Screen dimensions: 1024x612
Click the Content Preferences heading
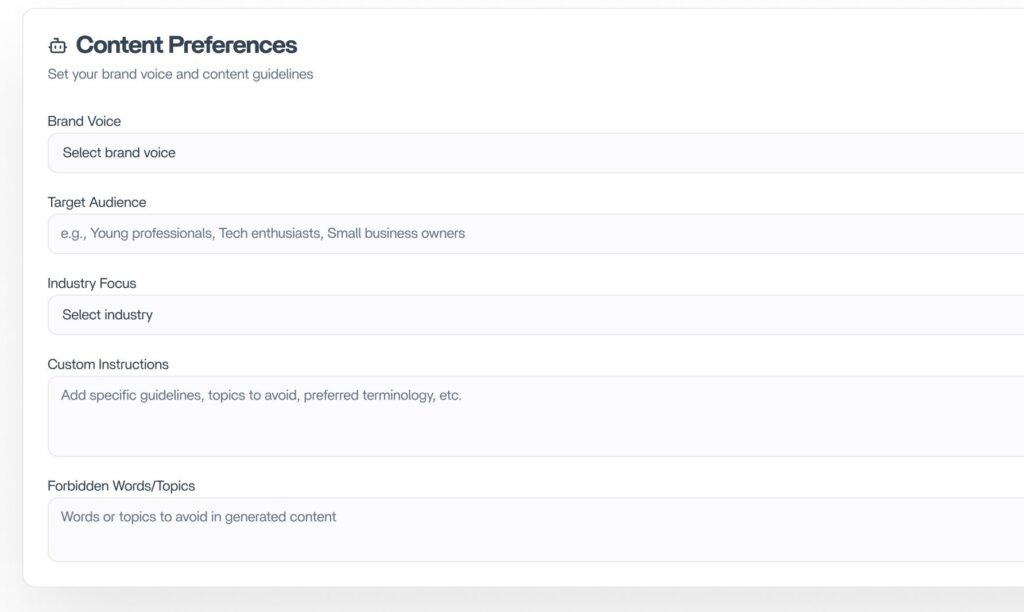[x=186, y=45]
